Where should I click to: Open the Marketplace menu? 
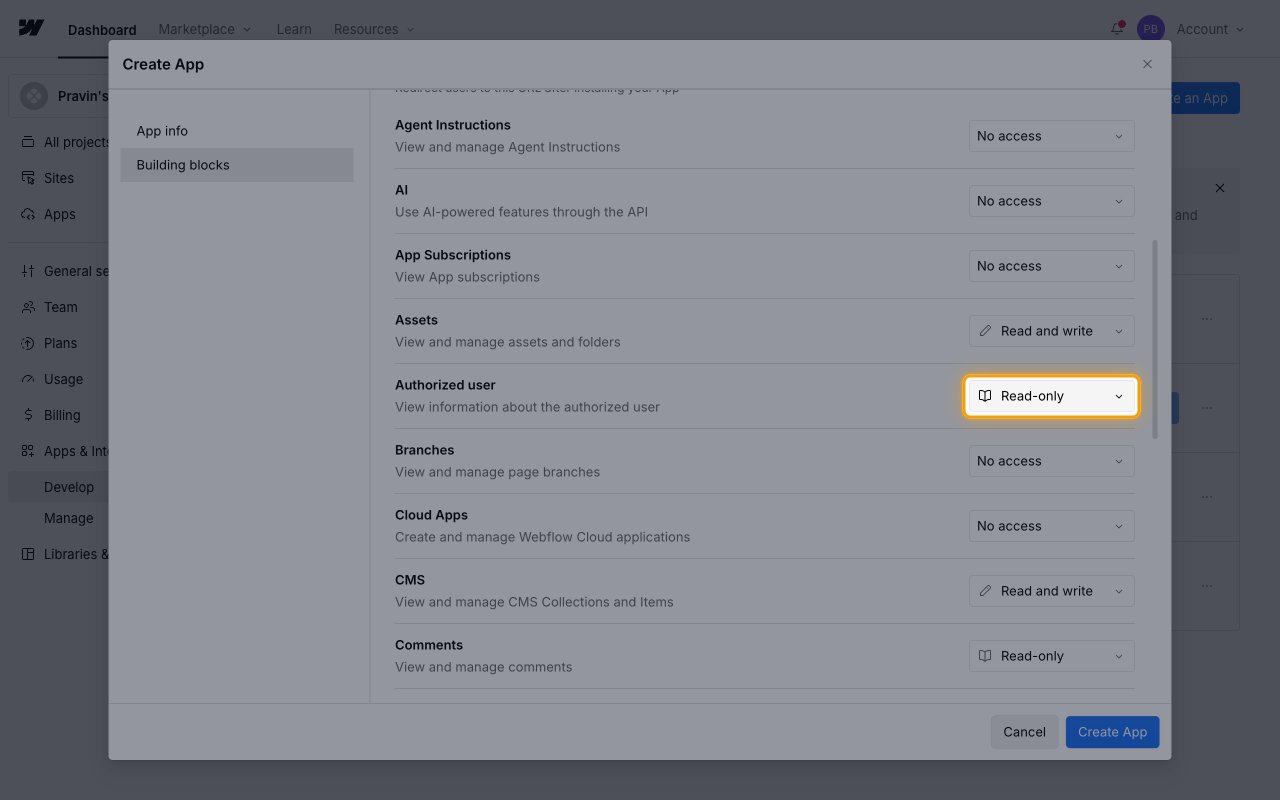pos(205,29)
